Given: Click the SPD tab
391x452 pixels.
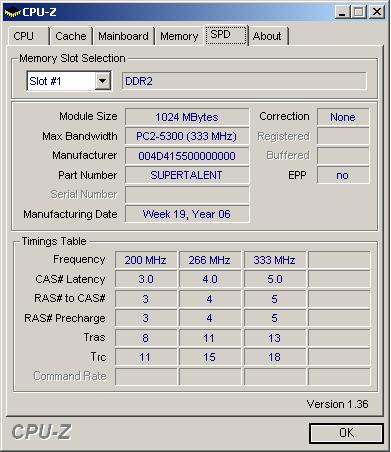Looking at the screenshot, I should [225, 34].
